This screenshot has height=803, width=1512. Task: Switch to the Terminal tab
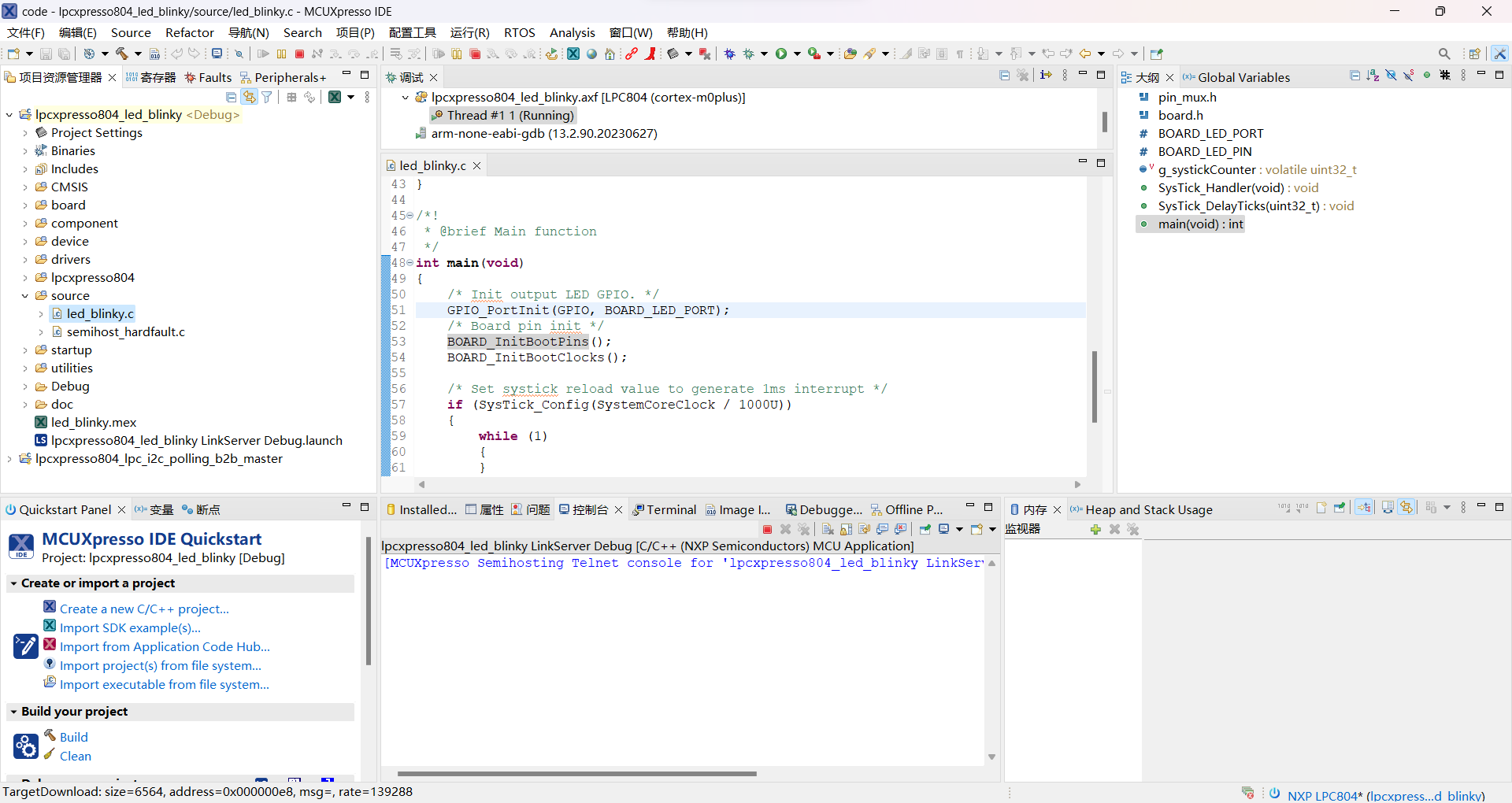click(665, 509)
